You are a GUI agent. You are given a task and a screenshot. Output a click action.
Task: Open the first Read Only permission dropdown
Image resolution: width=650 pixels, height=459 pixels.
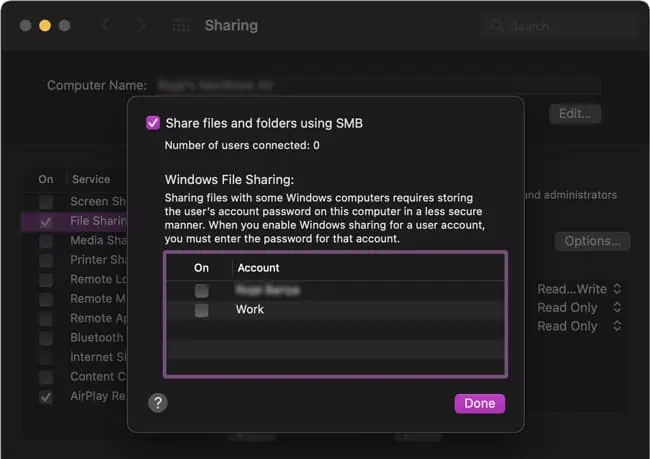coord(580,308)
